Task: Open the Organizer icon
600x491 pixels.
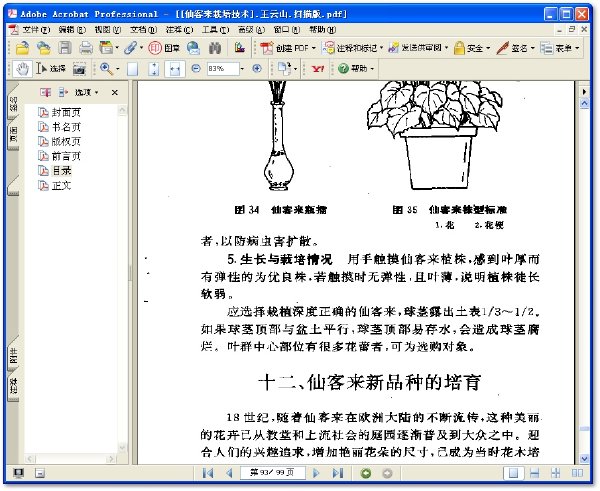Action: (x=106, y=48)
